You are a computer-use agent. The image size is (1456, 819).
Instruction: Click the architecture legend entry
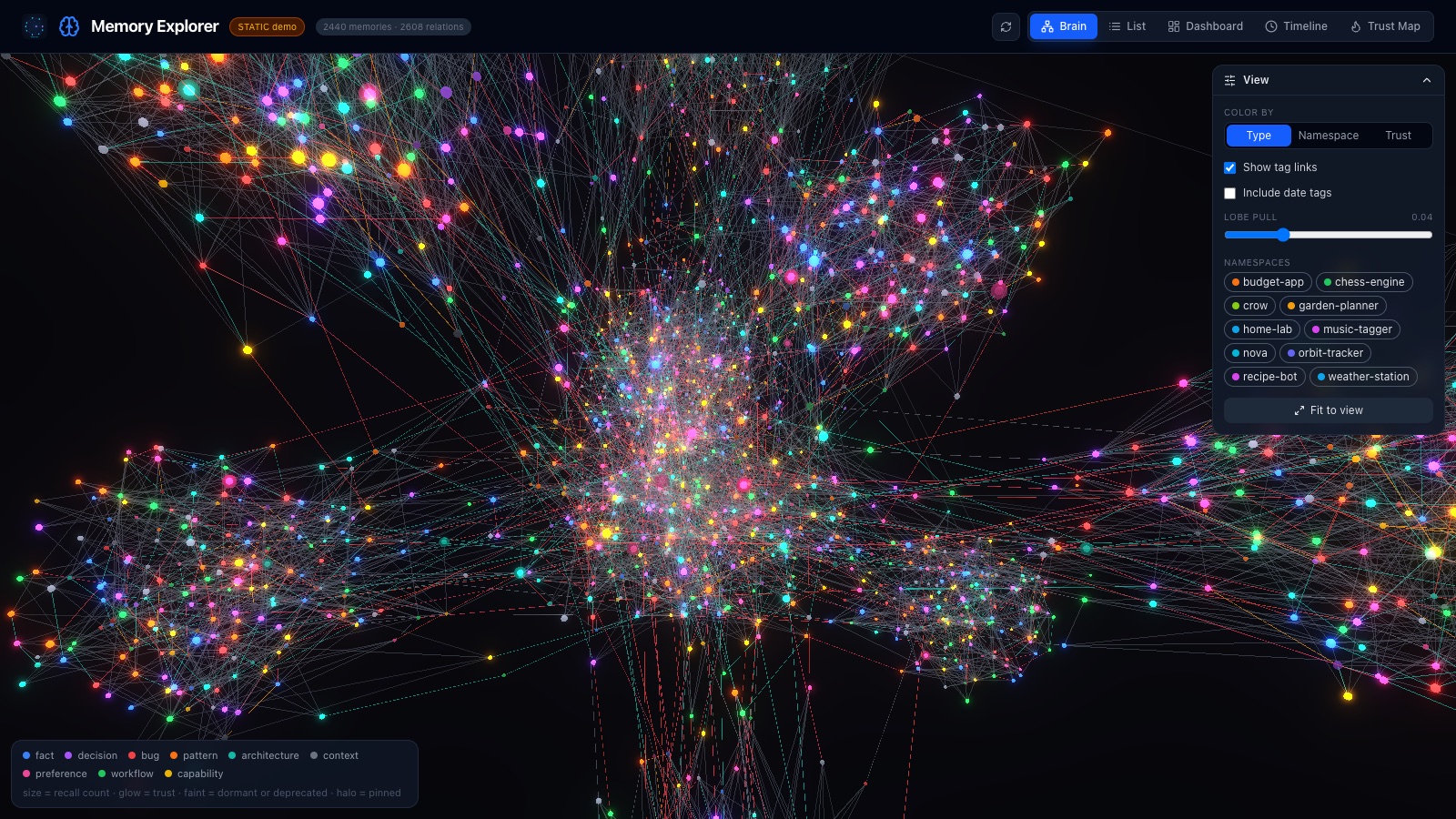coord(263,755)
